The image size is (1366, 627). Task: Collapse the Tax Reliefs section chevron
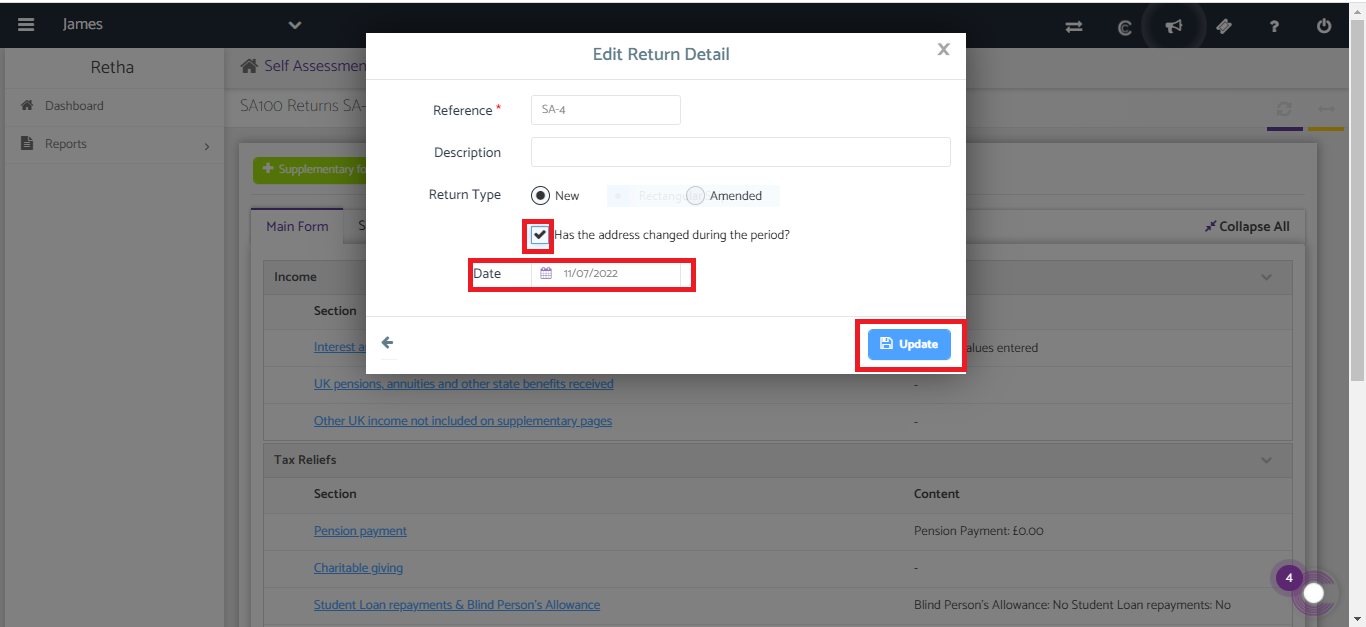[1267, 461]
